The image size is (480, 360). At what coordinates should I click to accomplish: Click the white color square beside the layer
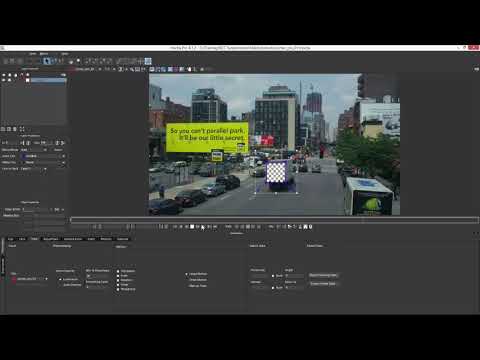tap(28, 80)
